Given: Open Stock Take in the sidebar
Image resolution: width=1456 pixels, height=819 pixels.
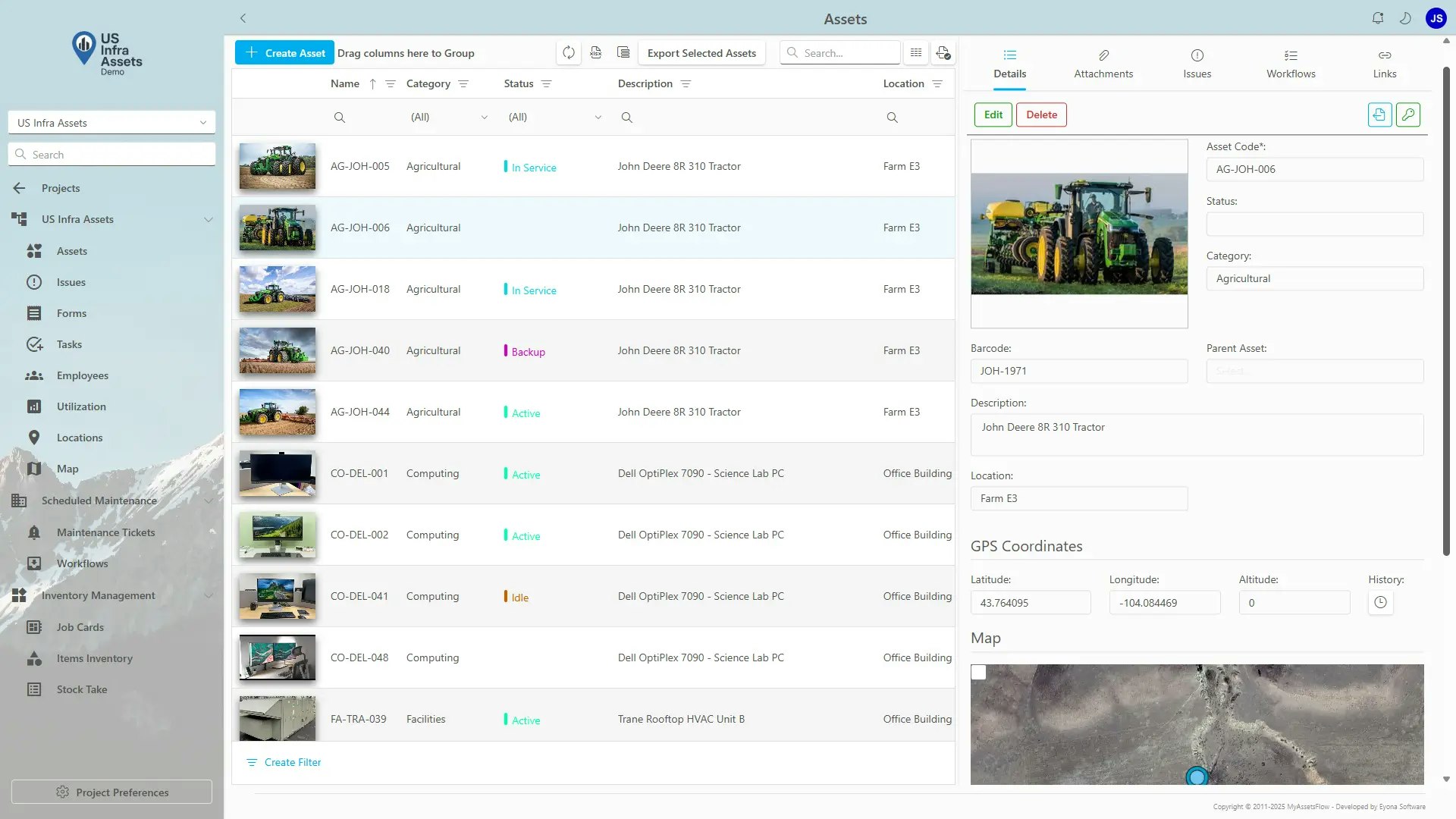Looking at the screenshot, I should coord(82,689).
